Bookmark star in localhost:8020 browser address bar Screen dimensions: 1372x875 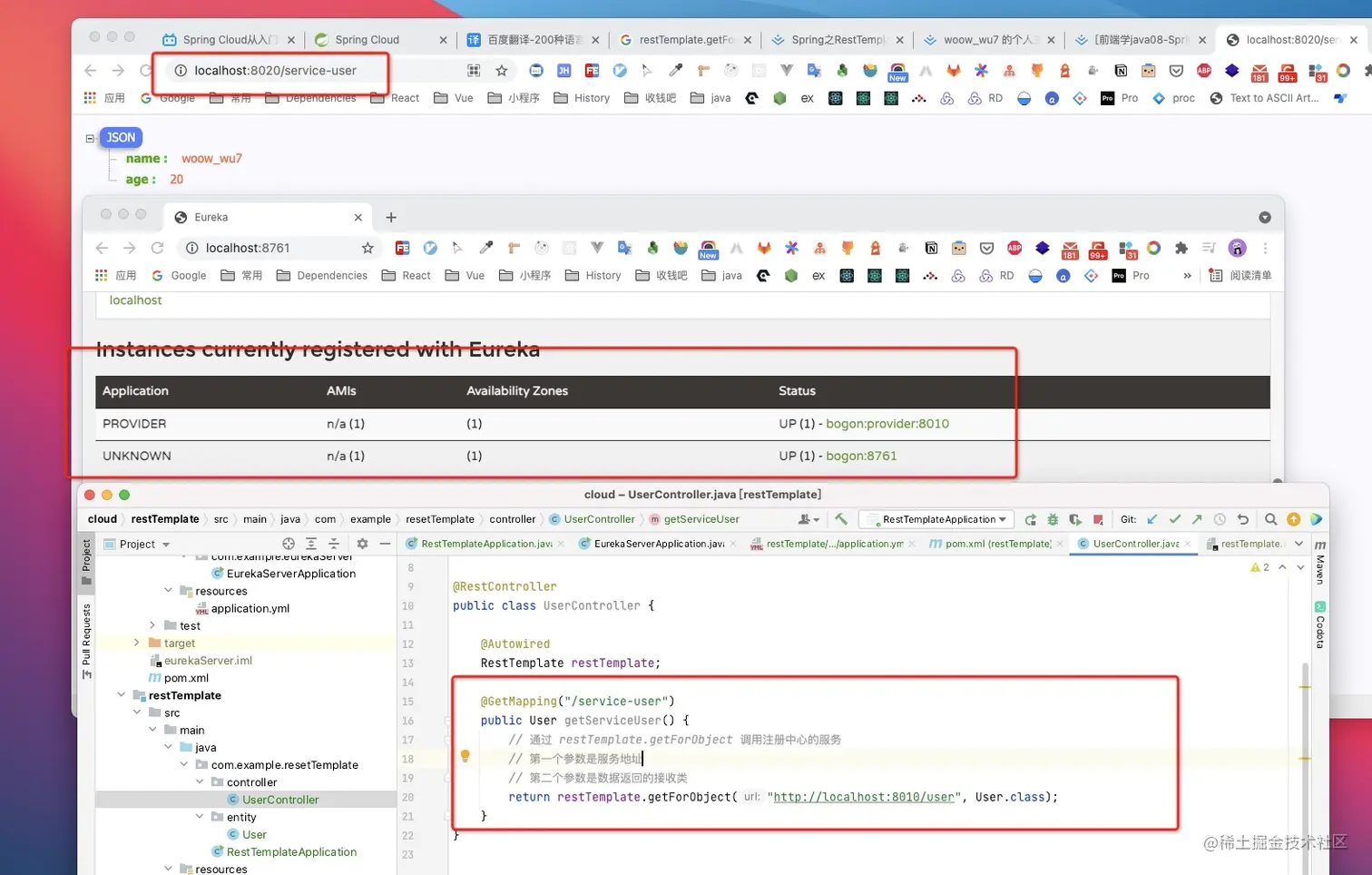point(501,70)
